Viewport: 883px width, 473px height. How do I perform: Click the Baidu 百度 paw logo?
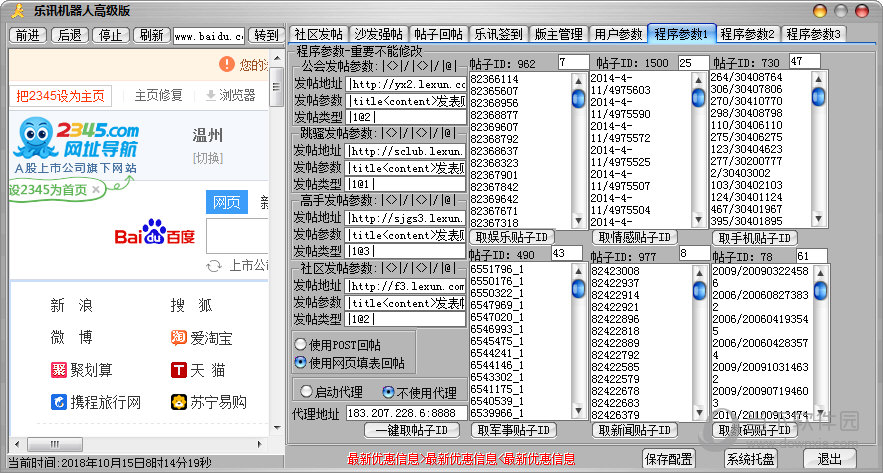click(154, 231)
